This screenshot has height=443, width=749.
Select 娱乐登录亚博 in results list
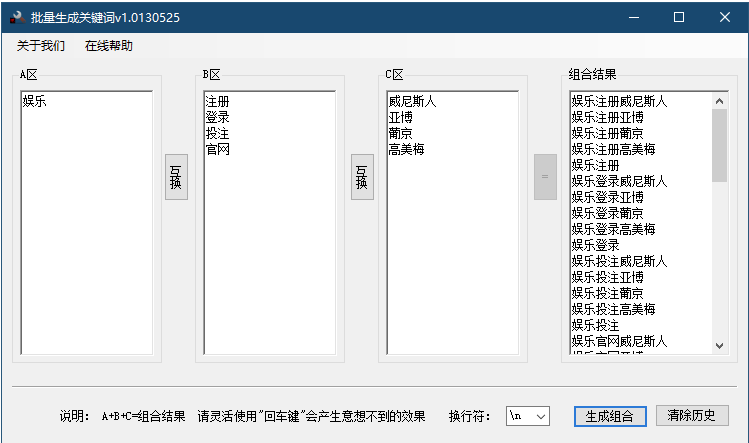pyautogui.click(x=607, y=197)
